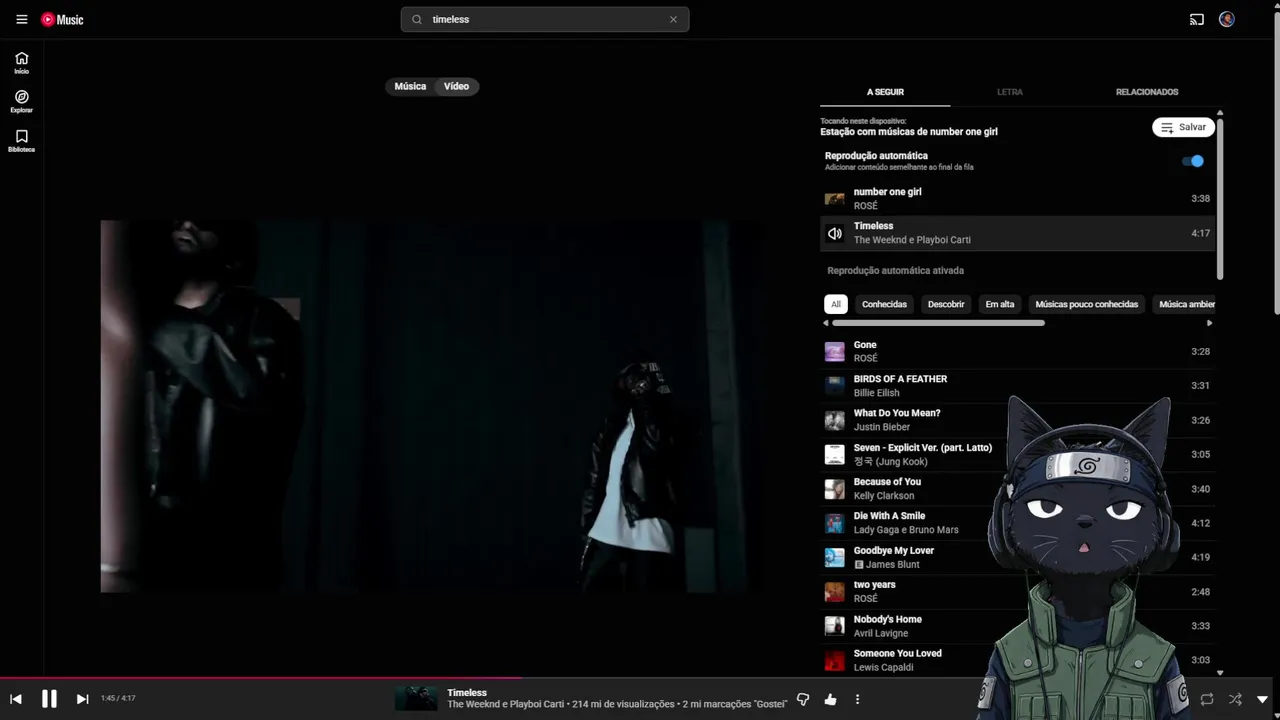The width and height of the screenshot is (1280, 720).
Task: Click the YouTube Music logo
Action: pos(62,19)
